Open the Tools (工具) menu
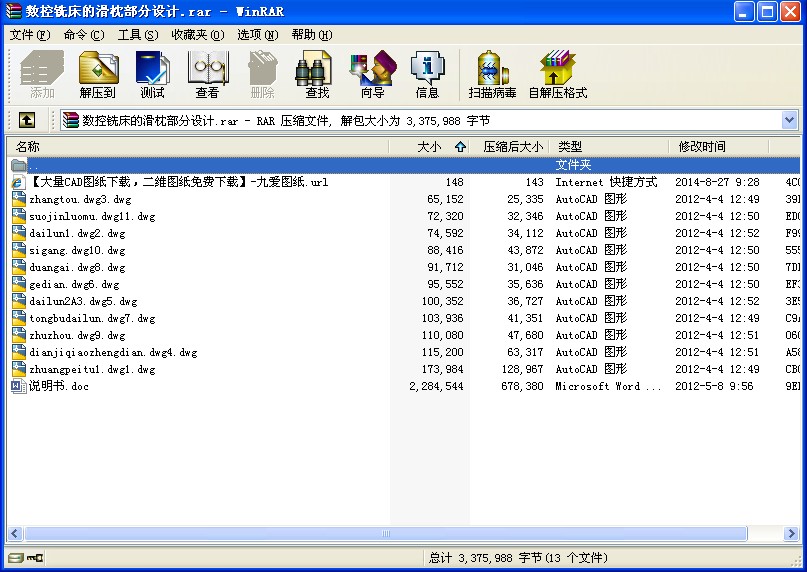The width and height of the screenshot is (807, 572). click(x=137, y=34)
